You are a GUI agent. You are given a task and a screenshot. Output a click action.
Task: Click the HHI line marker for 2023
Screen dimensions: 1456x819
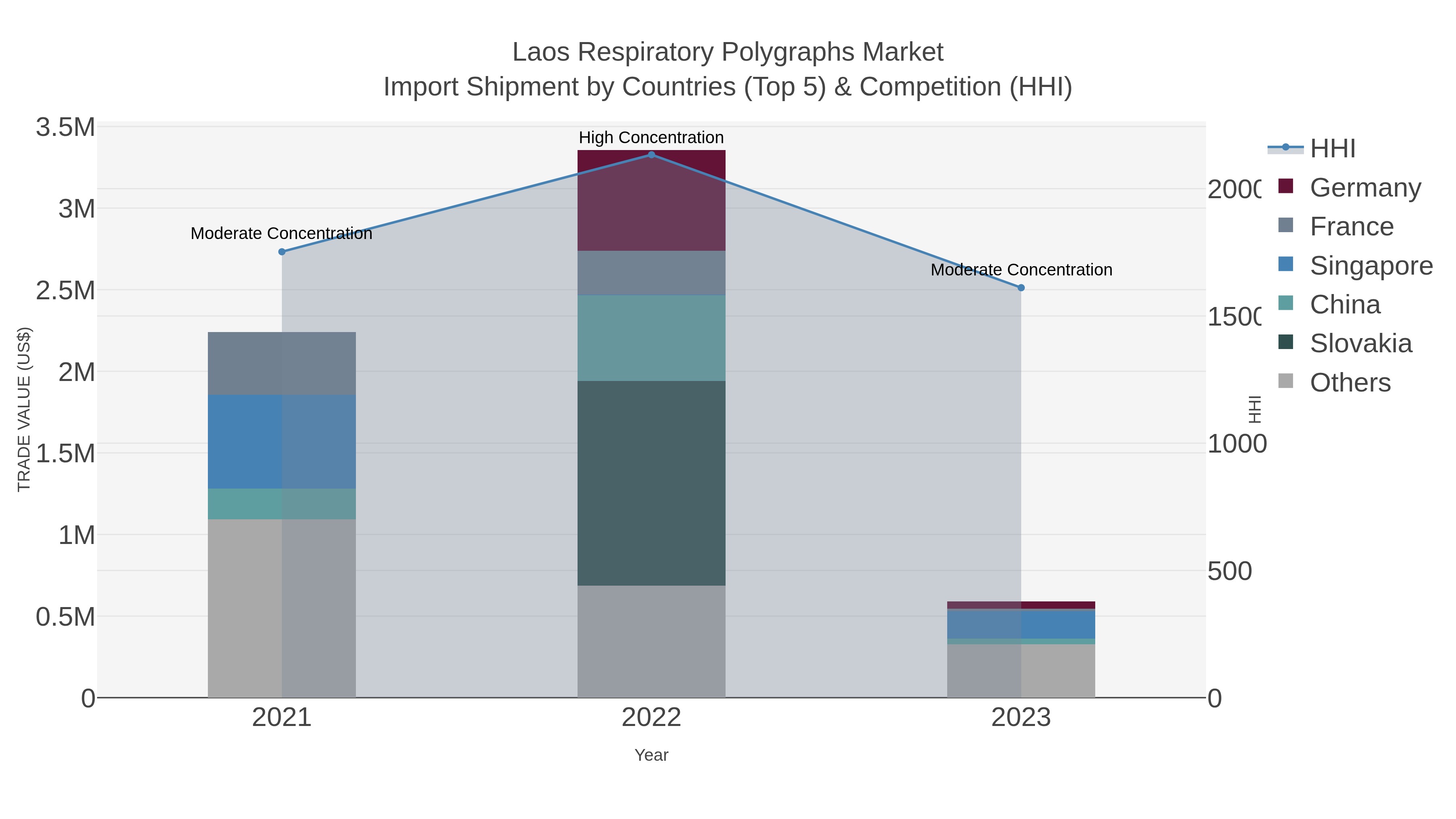(1021, 288)
